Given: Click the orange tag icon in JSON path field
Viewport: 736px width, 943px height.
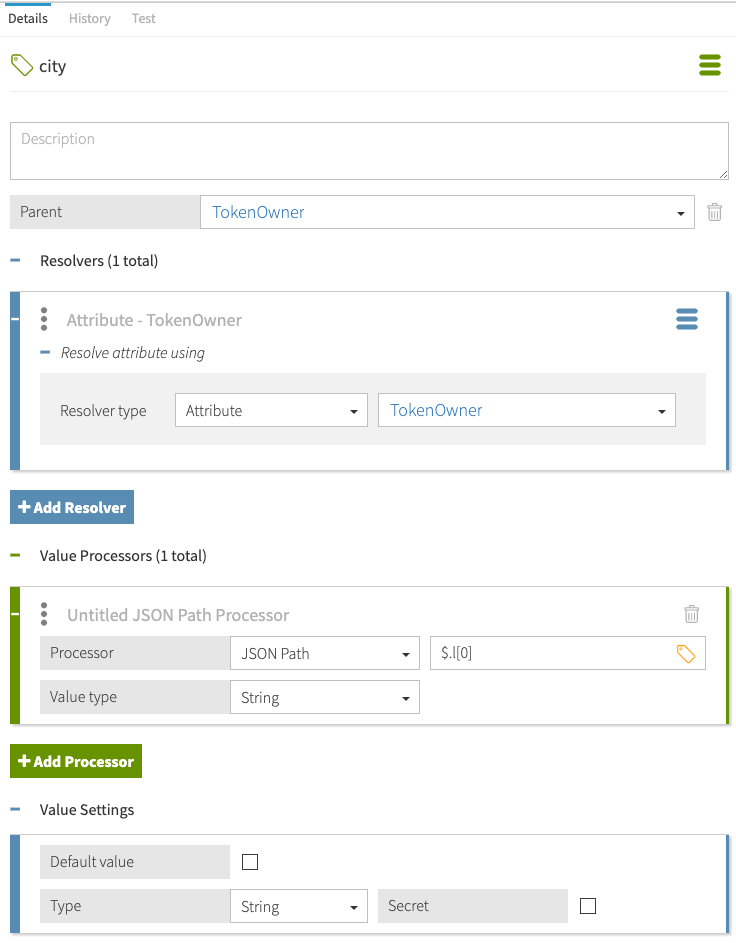Looking at the screenshot, I should [x=686, y=654].
